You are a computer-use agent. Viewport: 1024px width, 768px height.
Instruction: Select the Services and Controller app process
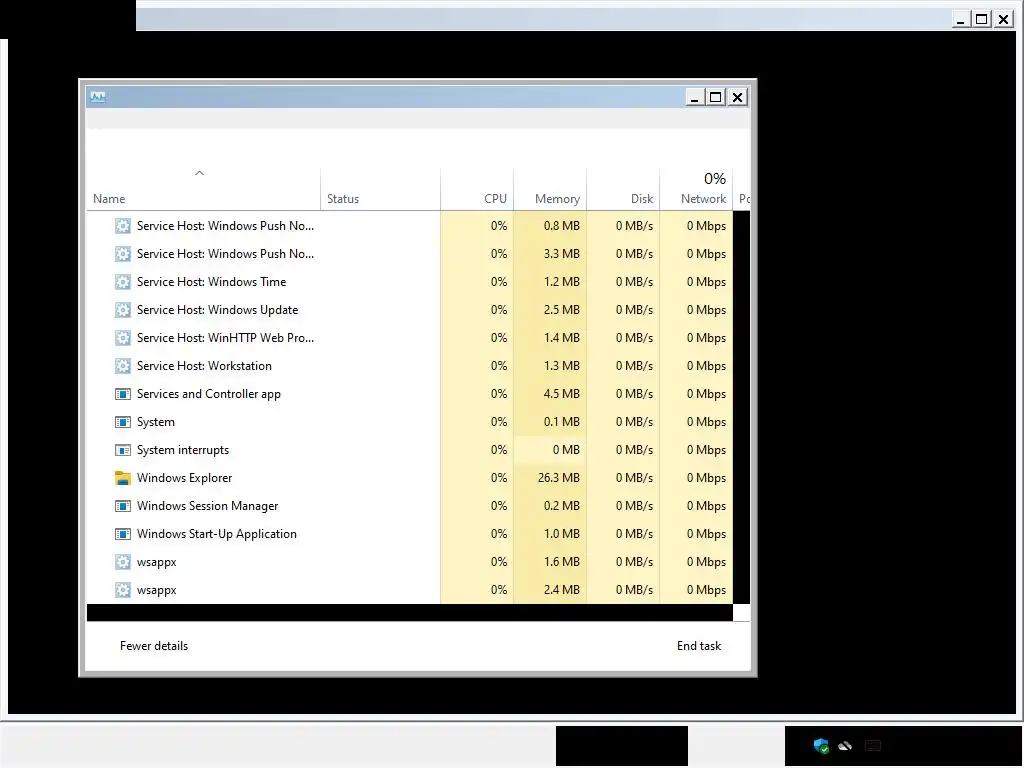click(208, 394)
